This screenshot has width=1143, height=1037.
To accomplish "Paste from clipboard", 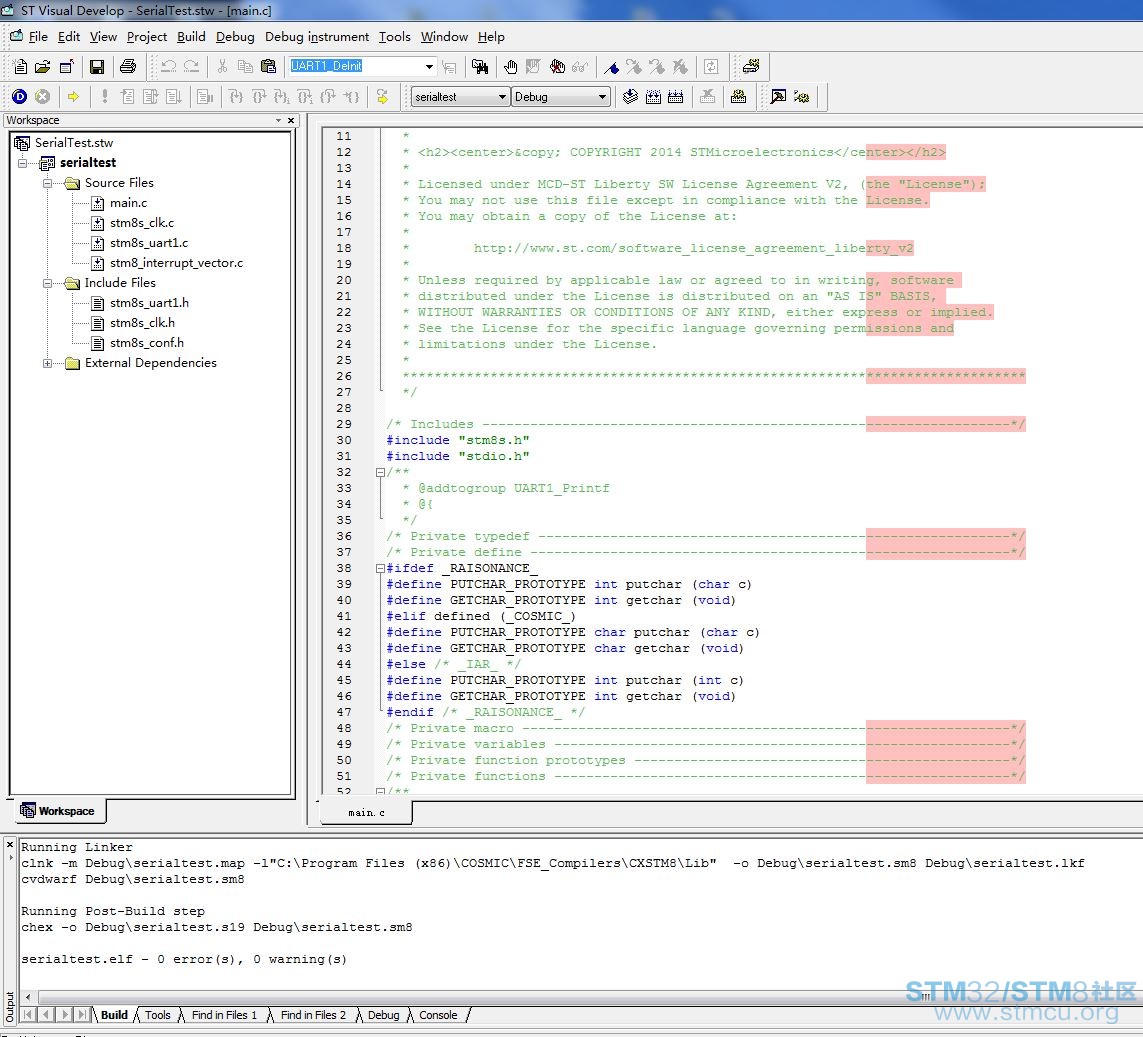I will click(268, 67).
